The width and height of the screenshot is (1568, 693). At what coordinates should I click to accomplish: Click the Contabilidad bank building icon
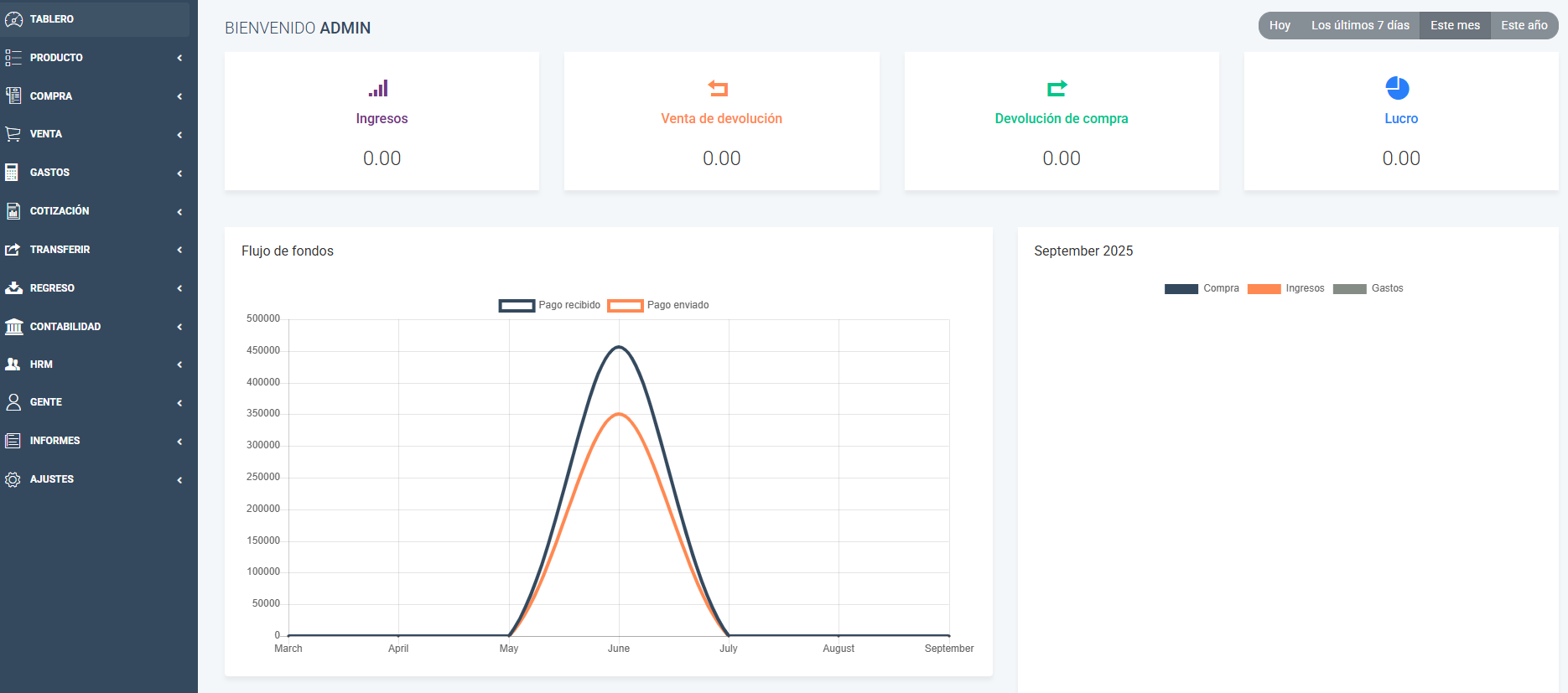pos(13,327)
